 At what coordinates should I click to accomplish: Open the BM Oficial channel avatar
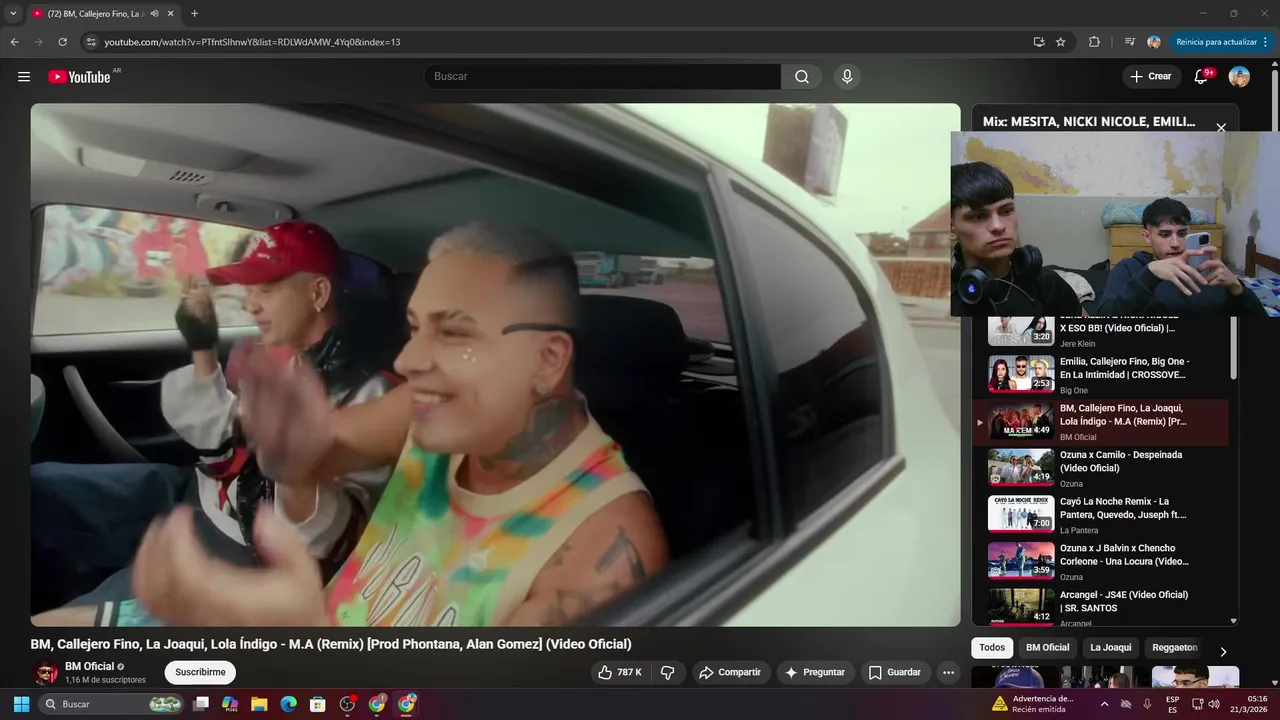tap(45, 672)
